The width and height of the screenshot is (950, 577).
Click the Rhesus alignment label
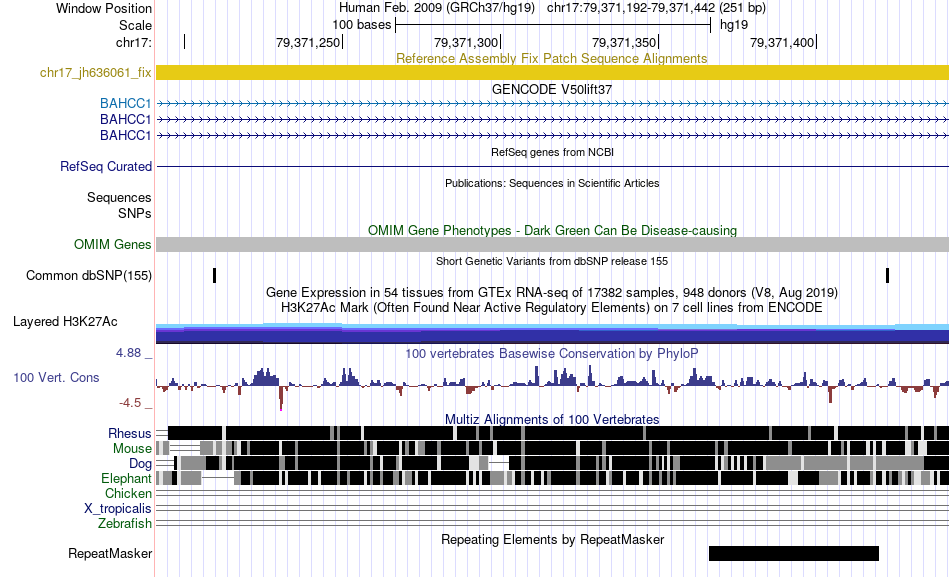(x=130, y=433)
